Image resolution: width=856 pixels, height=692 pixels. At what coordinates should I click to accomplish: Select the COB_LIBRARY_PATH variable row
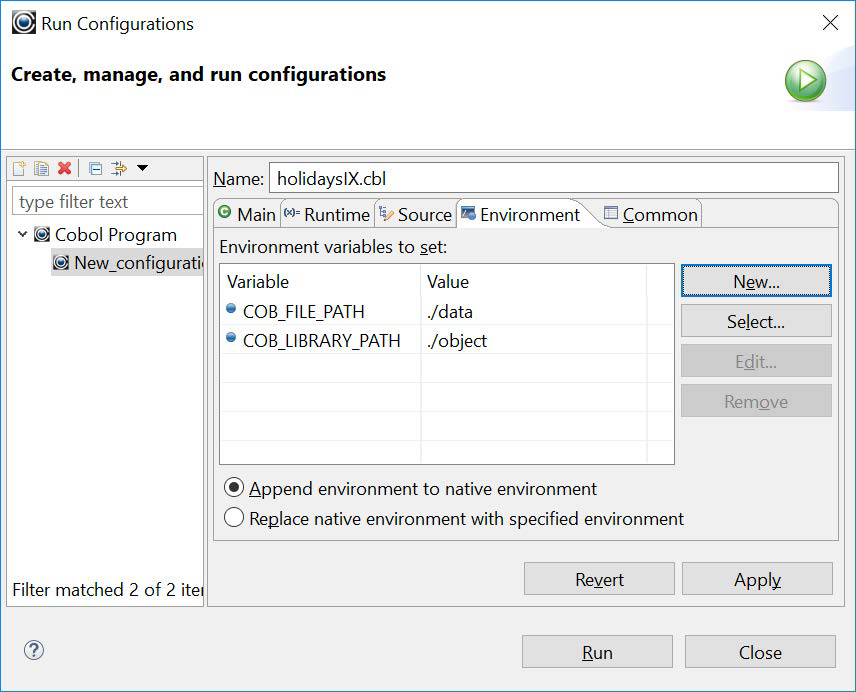click(x=321, y=340)
